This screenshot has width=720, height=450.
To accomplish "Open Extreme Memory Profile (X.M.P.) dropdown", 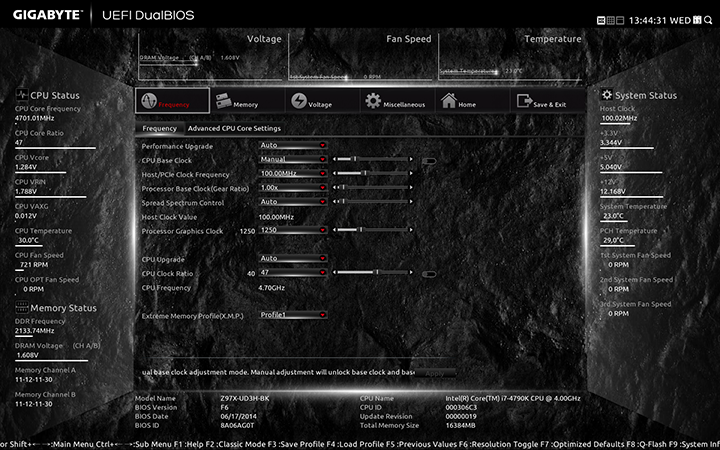I will [x=293, y=314].
